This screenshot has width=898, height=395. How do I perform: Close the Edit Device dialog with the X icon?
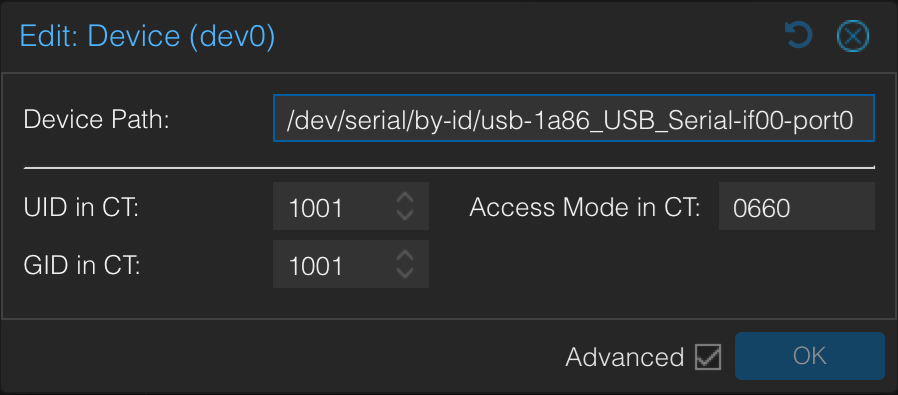coord(853,36)
